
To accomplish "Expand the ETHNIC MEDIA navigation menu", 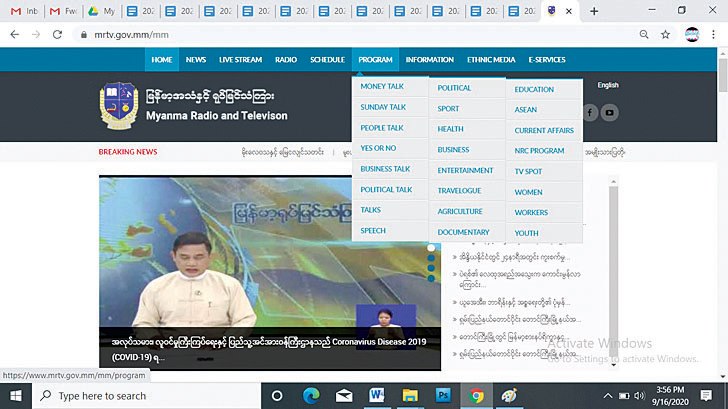I will (490, 60).
